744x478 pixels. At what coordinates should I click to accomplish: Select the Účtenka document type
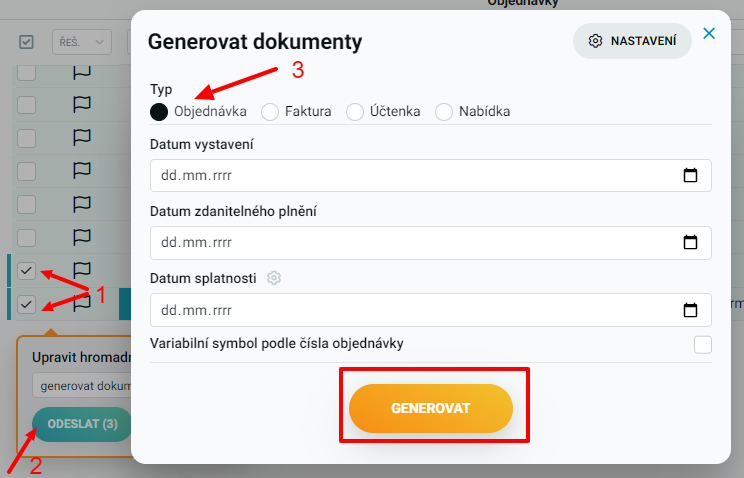tap(355, 112)
